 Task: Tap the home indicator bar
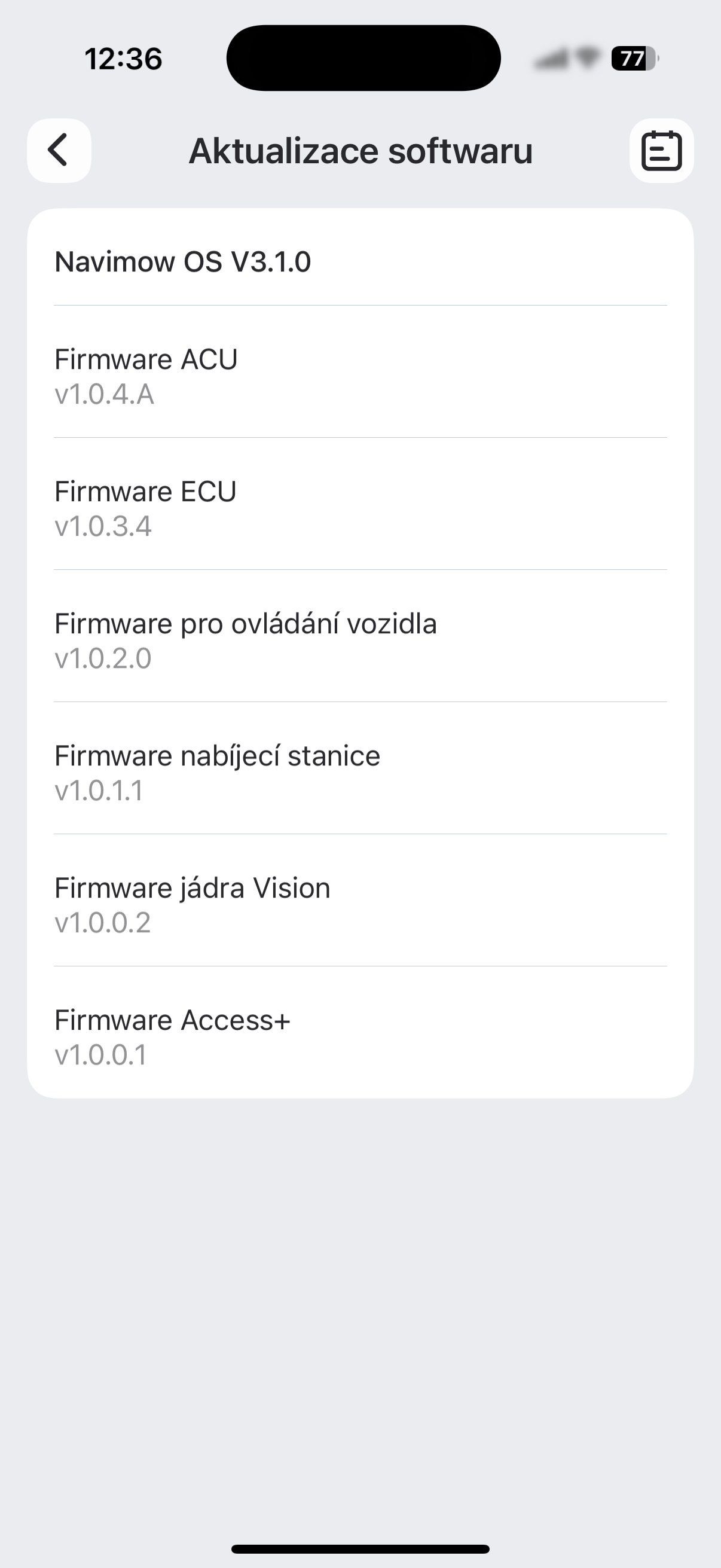(x=360, y=1549)
